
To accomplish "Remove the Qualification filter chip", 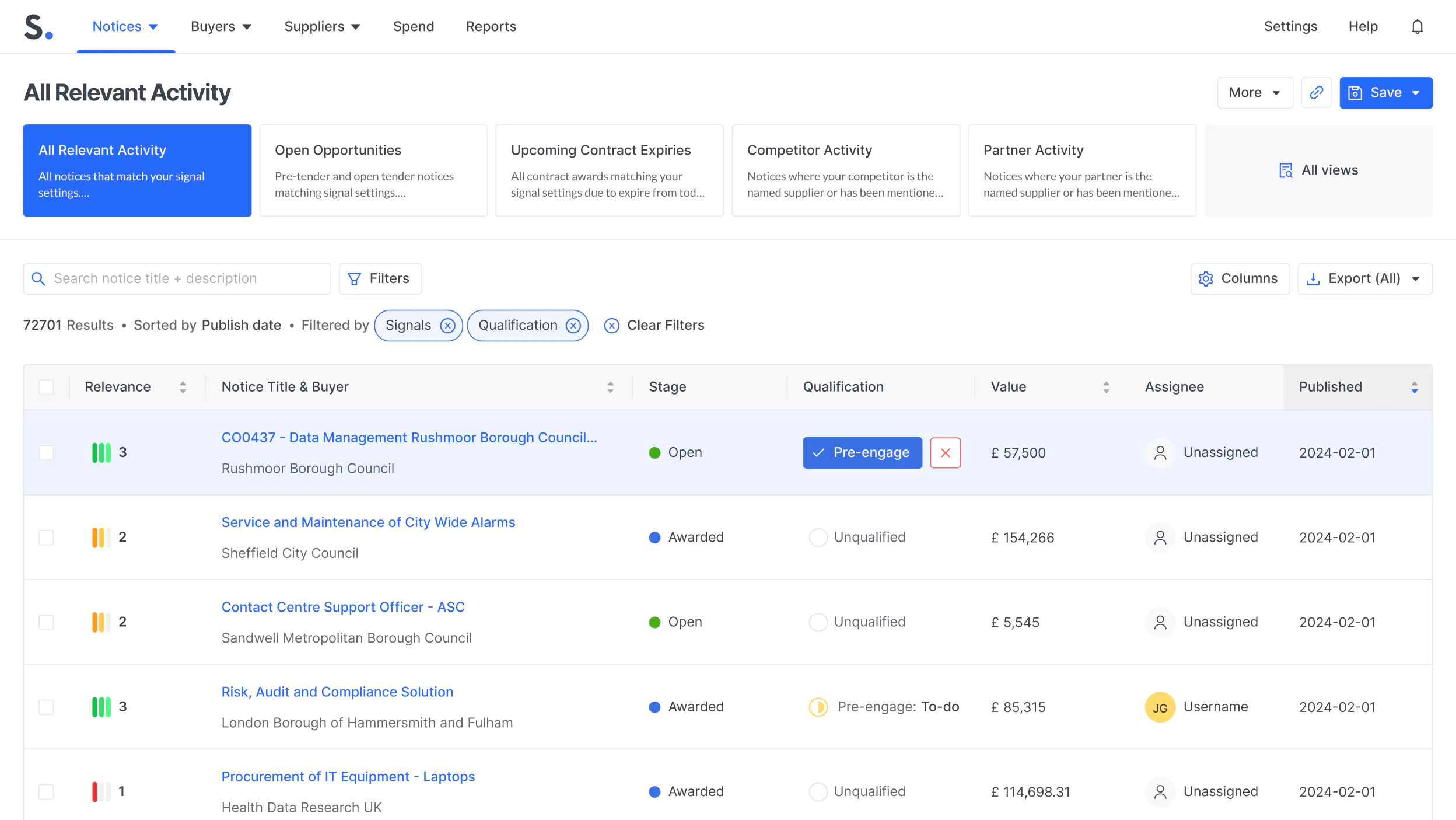I will [x=573, y=326].
